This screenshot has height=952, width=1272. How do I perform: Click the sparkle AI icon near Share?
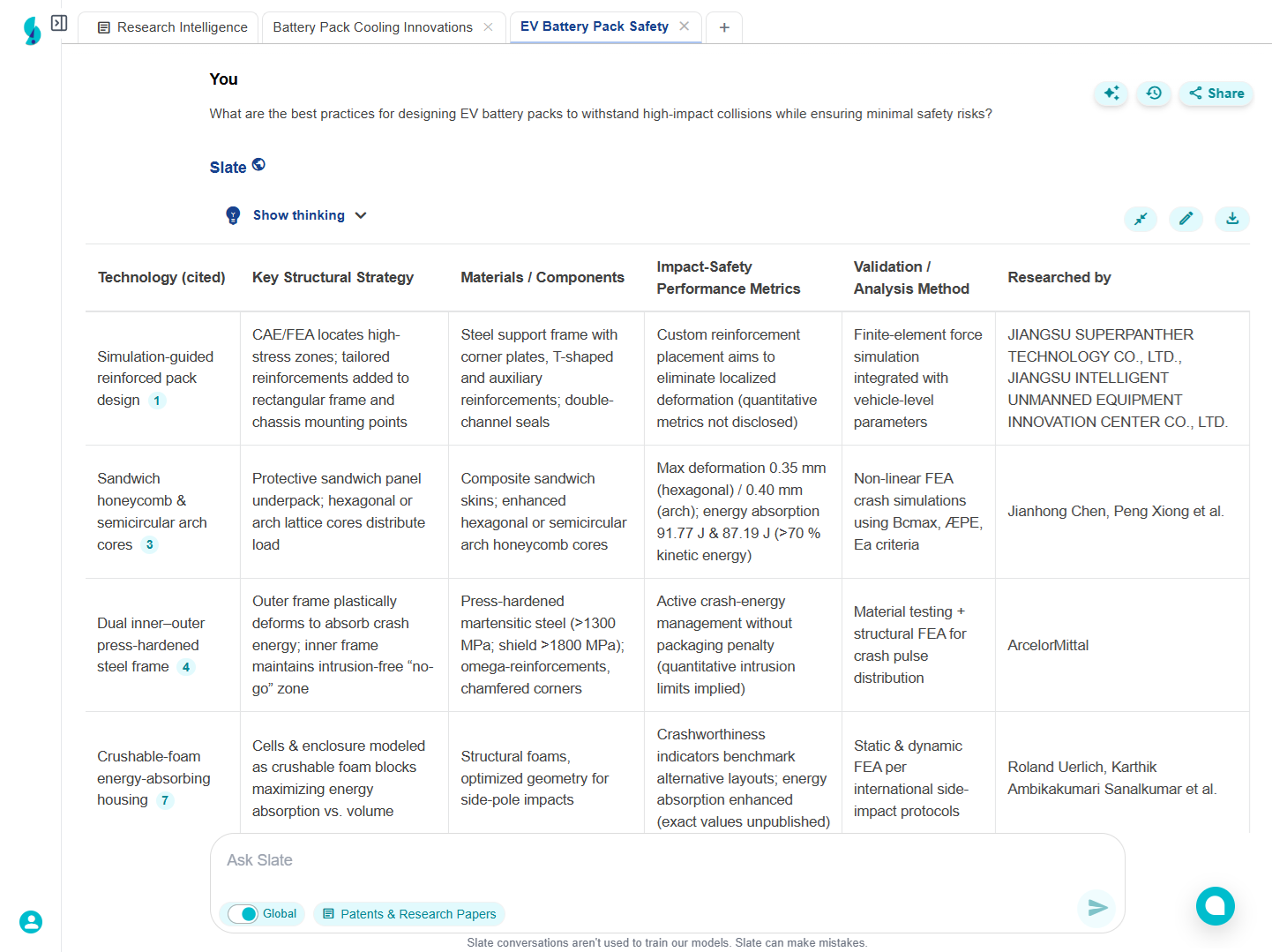point(1111,93)
